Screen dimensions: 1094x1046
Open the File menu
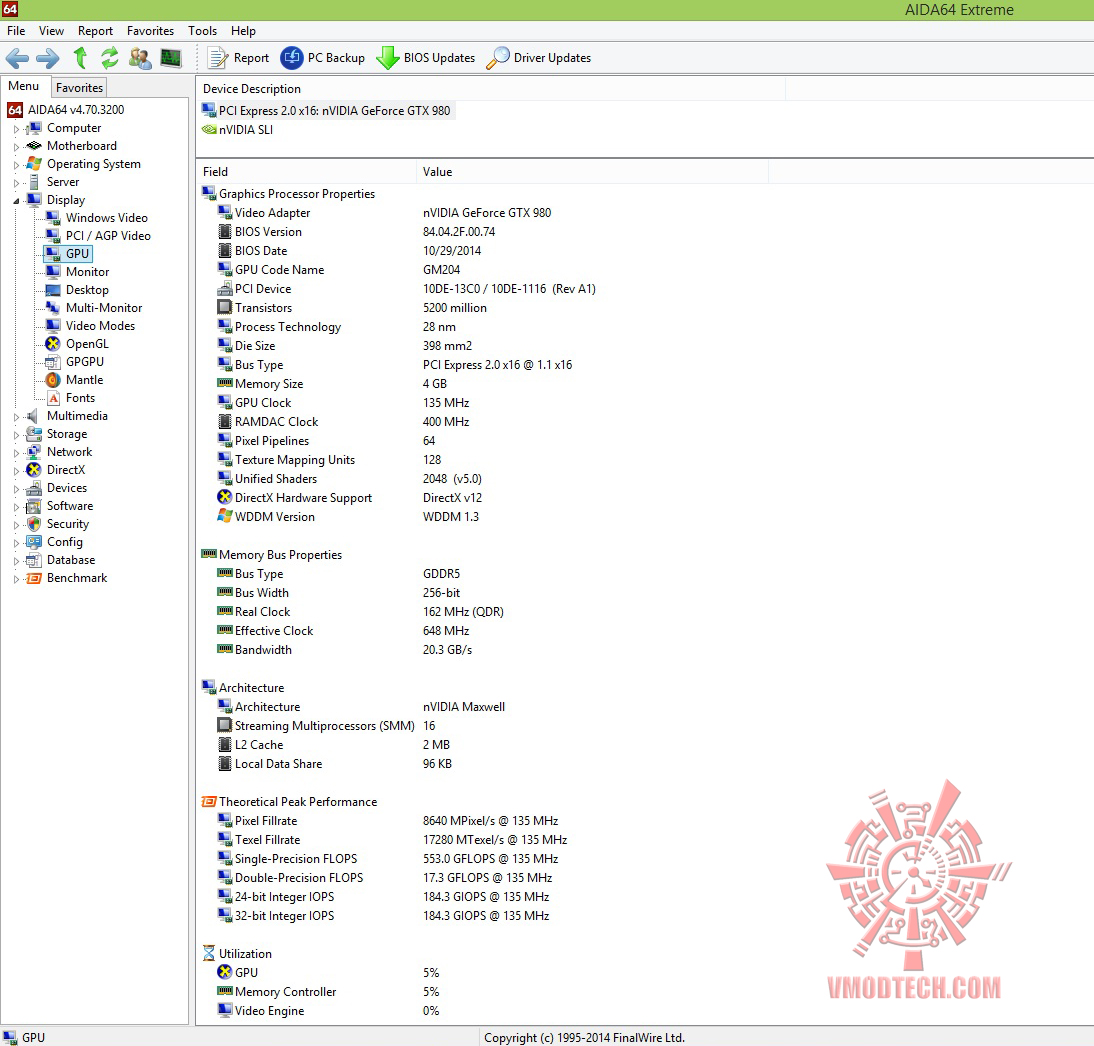[x=16, y=31]
